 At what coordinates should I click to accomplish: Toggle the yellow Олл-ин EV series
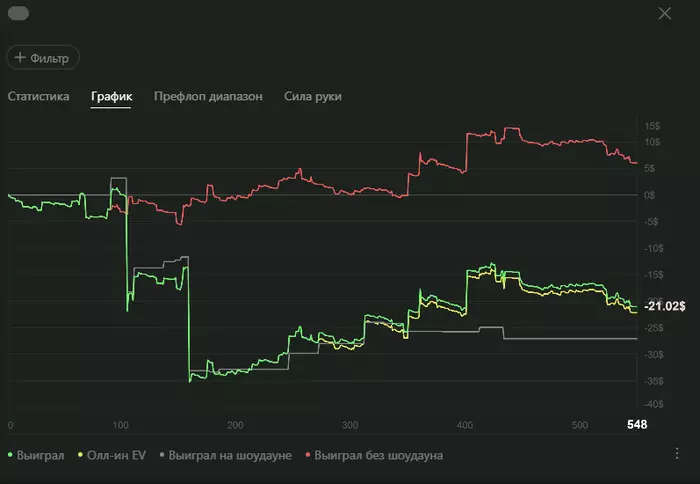click(x=112, y=455)
